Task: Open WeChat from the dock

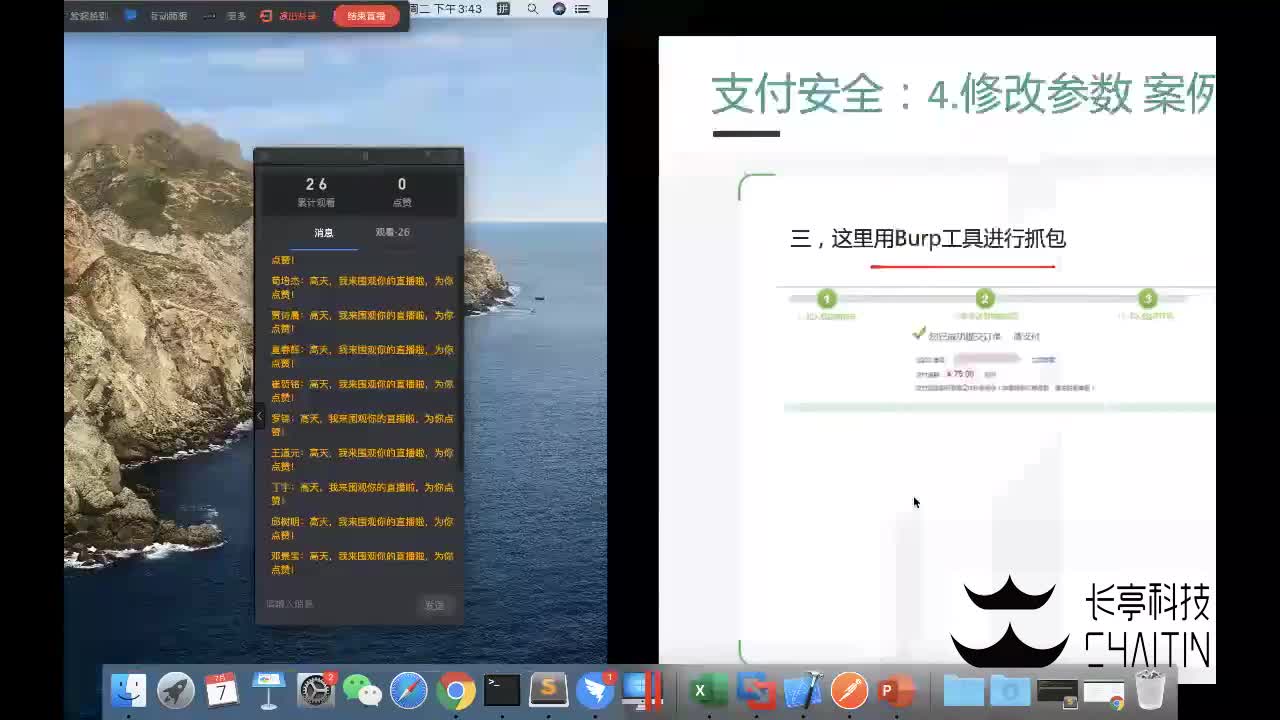Action: (x=362, y=690)
